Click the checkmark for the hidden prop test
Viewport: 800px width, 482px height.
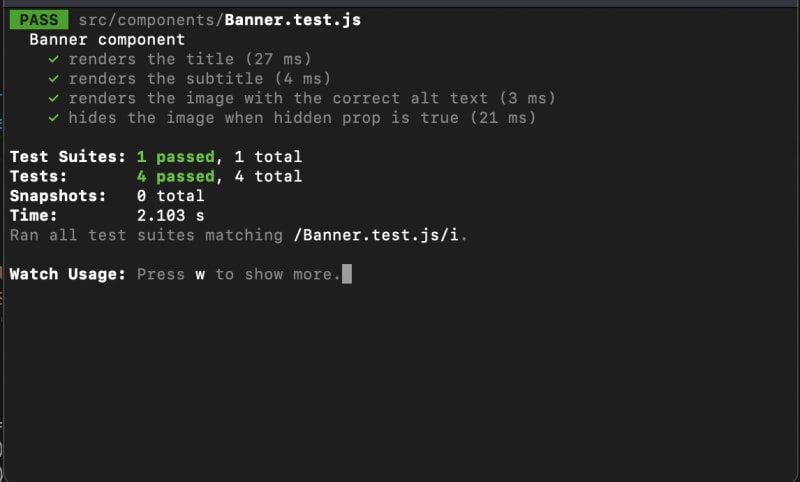(53, 118)
